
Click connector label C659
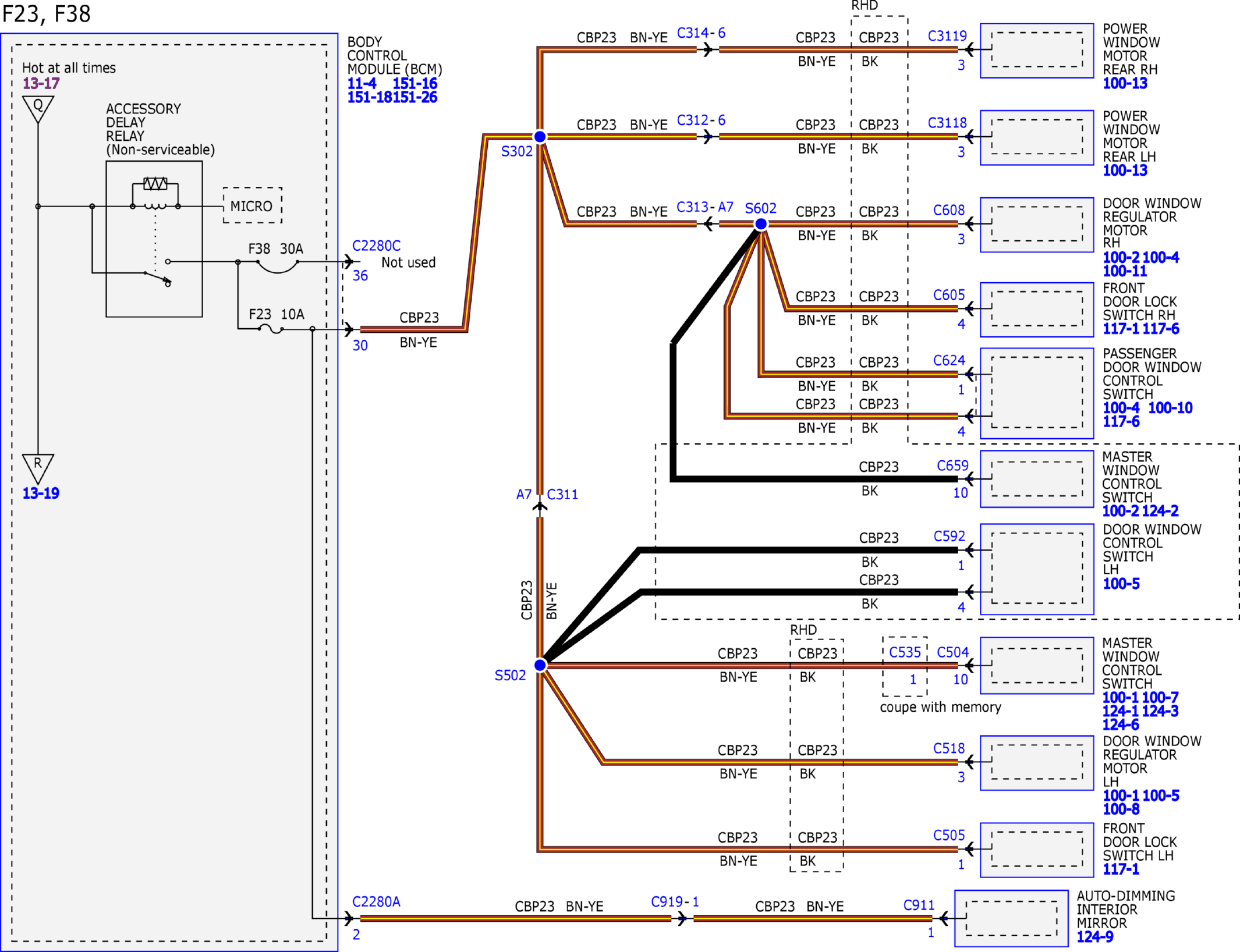952,466
